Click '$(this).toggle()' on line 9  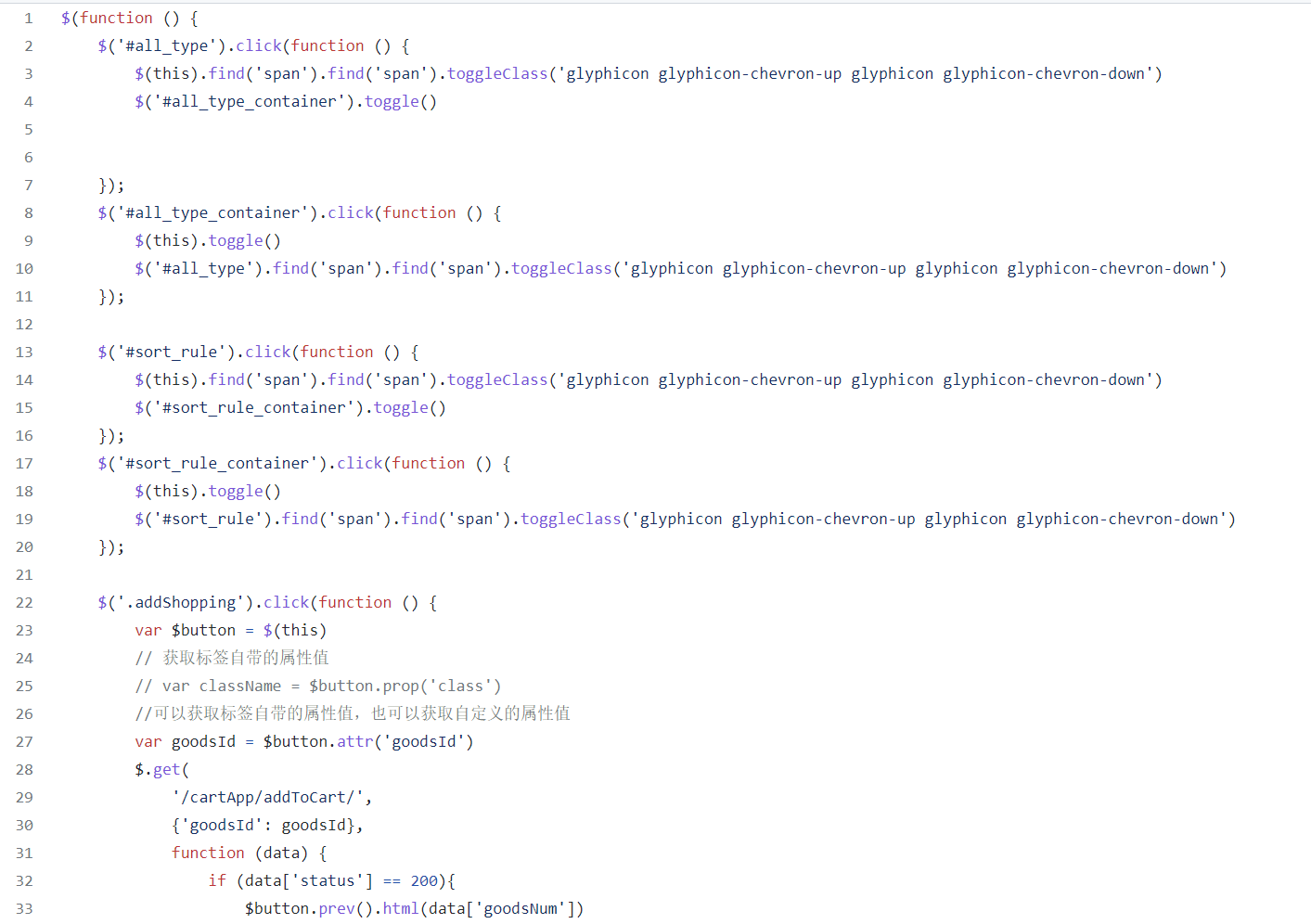pyautogui.click(x=208, y=241)
